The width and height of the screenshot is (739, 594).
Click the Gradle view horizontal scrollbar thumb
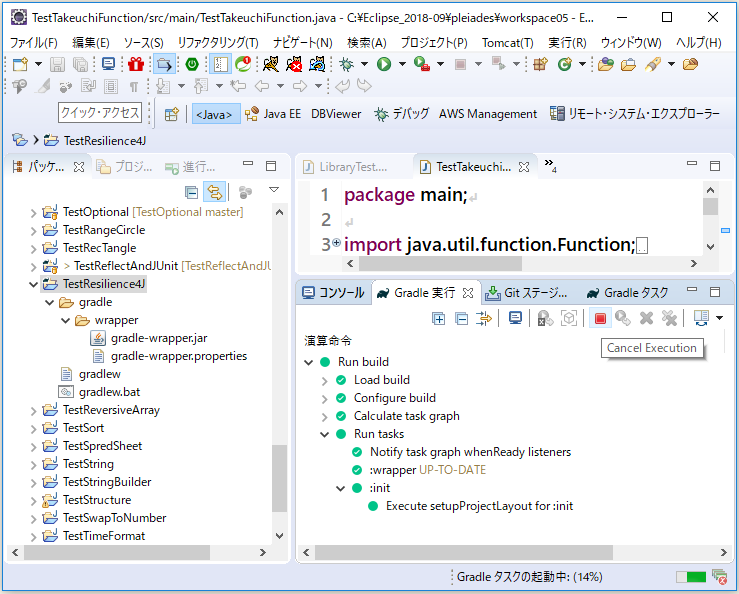[x=464, y=552]
